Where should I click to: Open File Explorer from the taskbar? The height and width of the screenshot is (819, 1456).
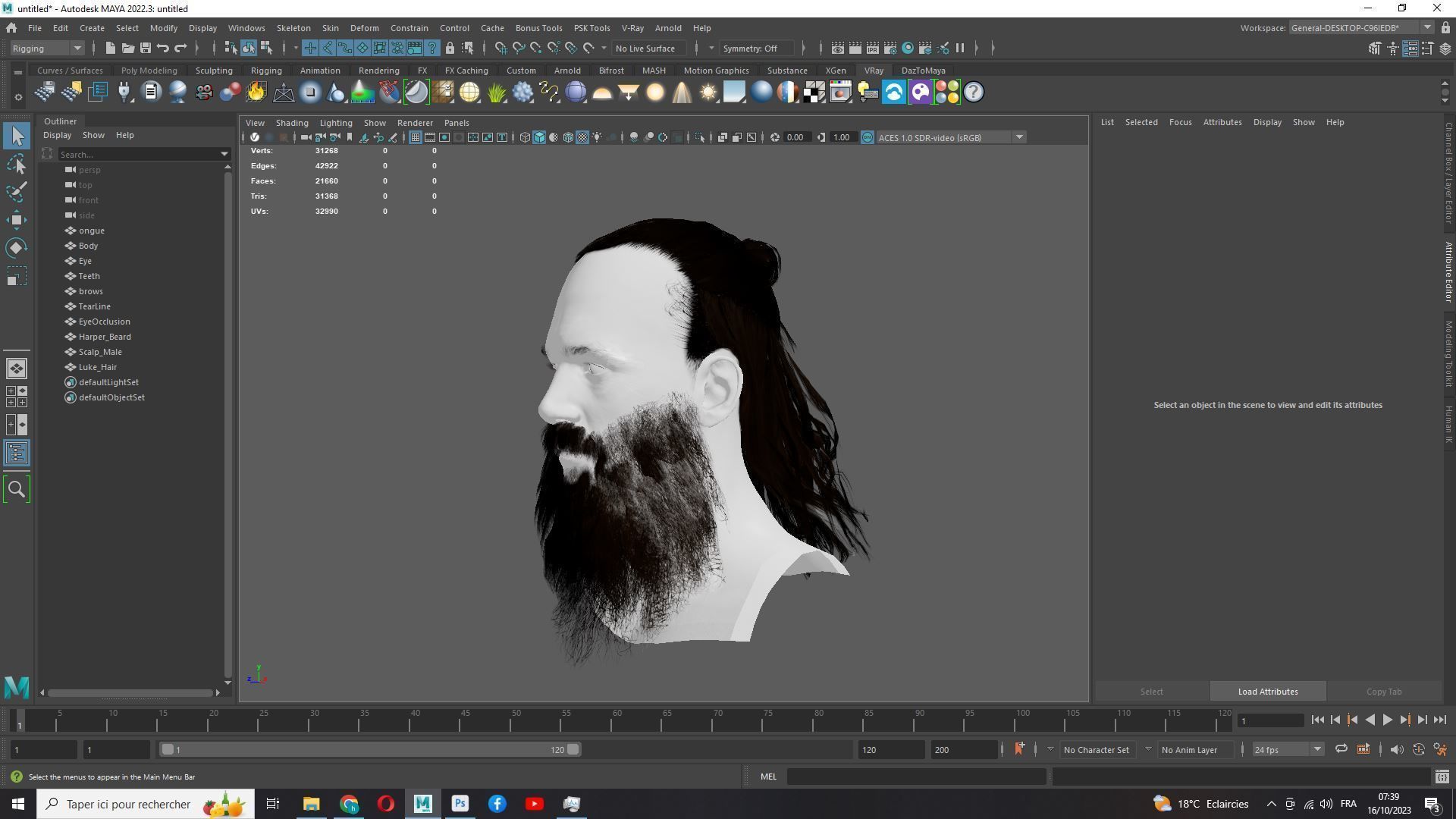(x=311, y=804)
